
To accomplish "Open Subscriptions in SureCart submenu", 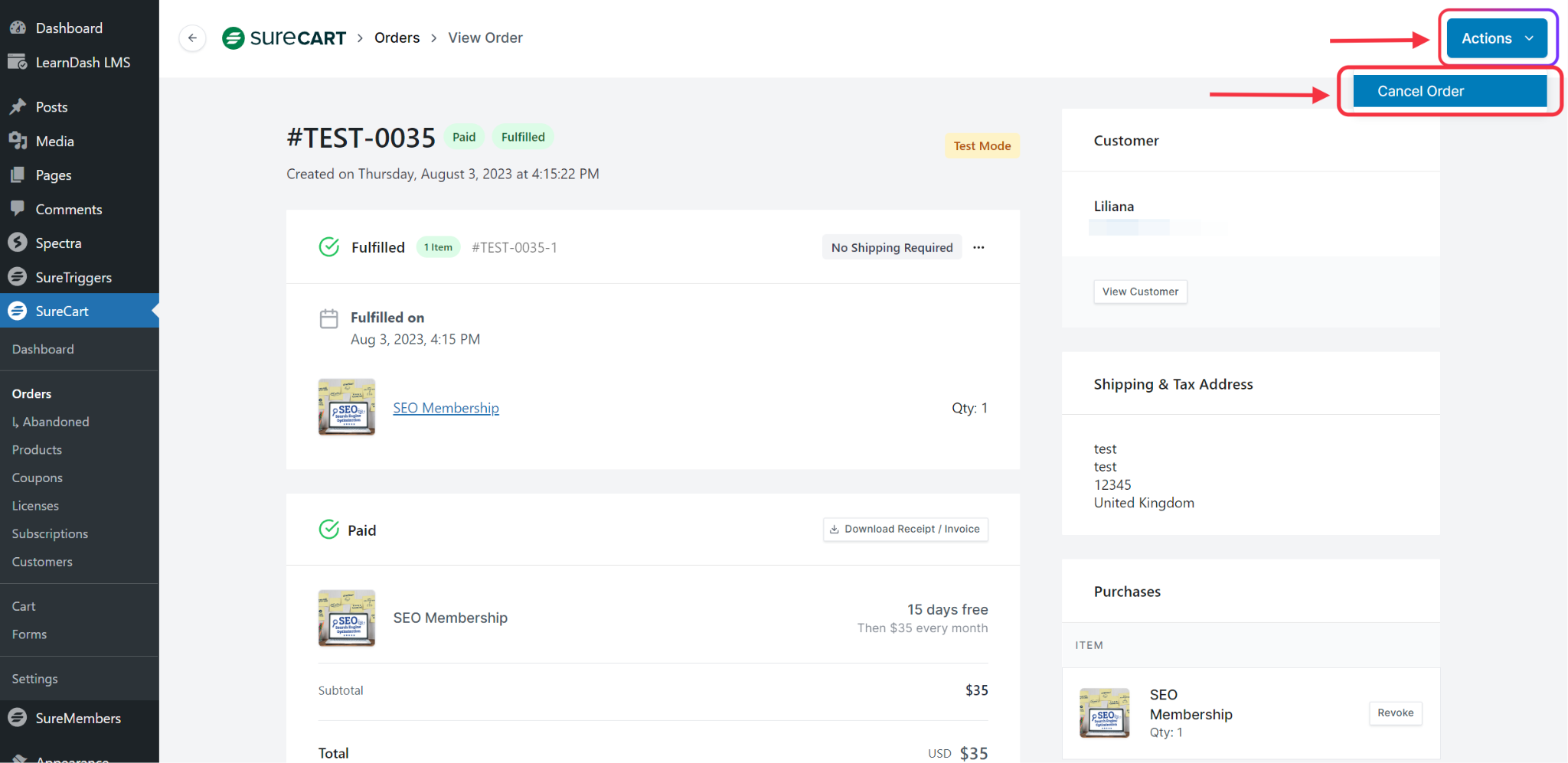I will (50, 533).
